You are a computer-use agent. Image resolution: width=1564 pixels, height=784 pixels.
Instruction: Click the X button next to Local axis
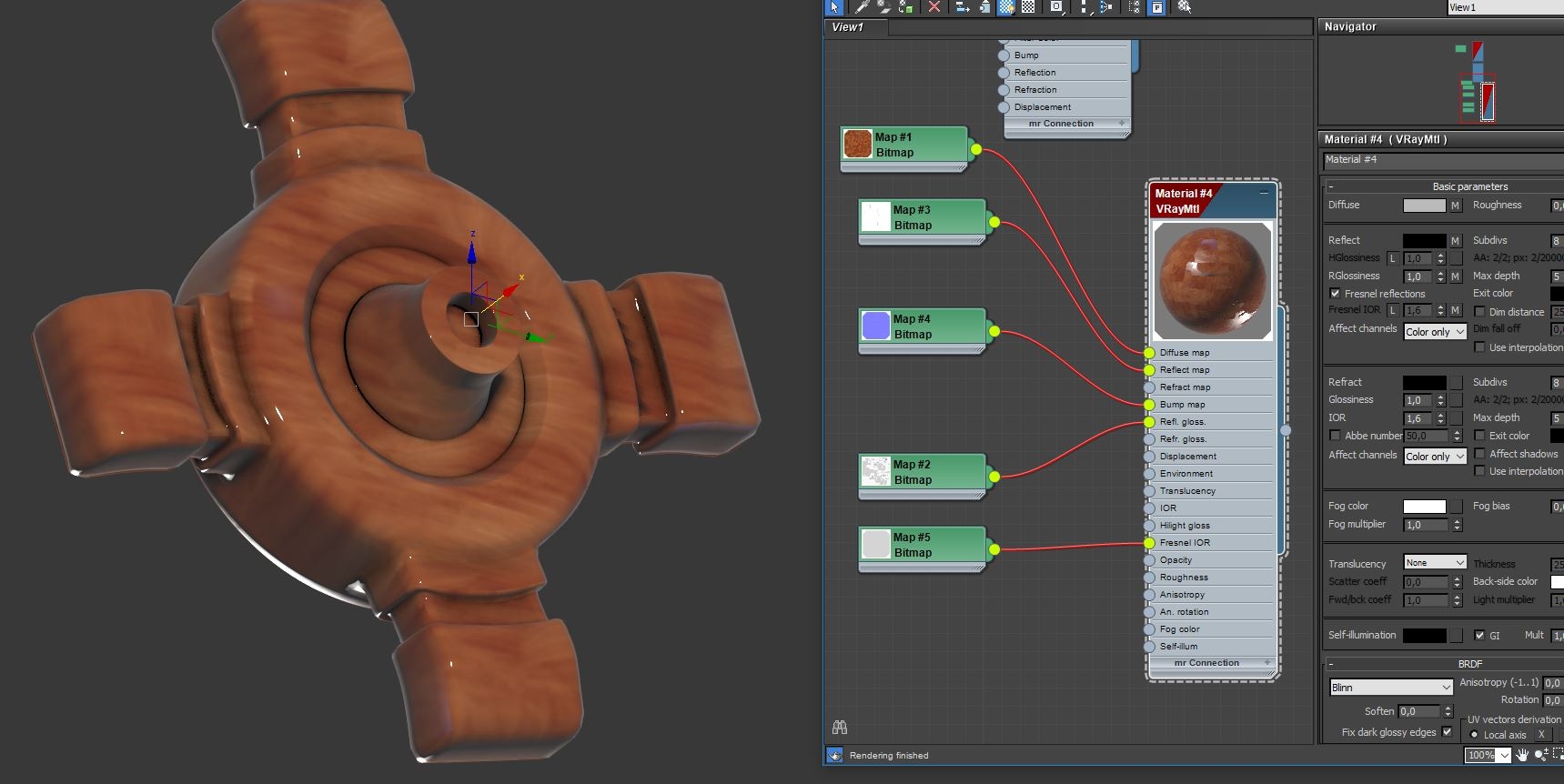1541,735
